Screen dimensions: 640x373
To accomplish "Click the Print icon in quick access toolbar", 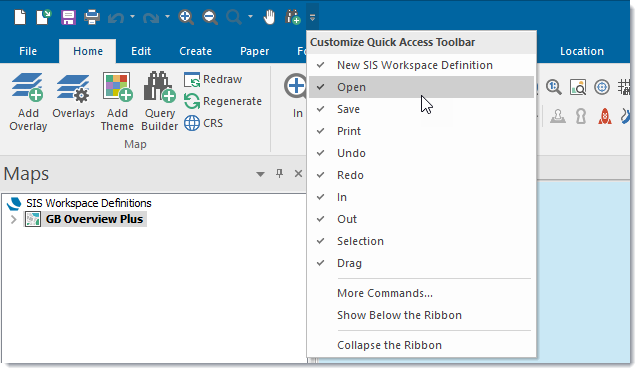I will pyautogui.click(x=92, y=18).
